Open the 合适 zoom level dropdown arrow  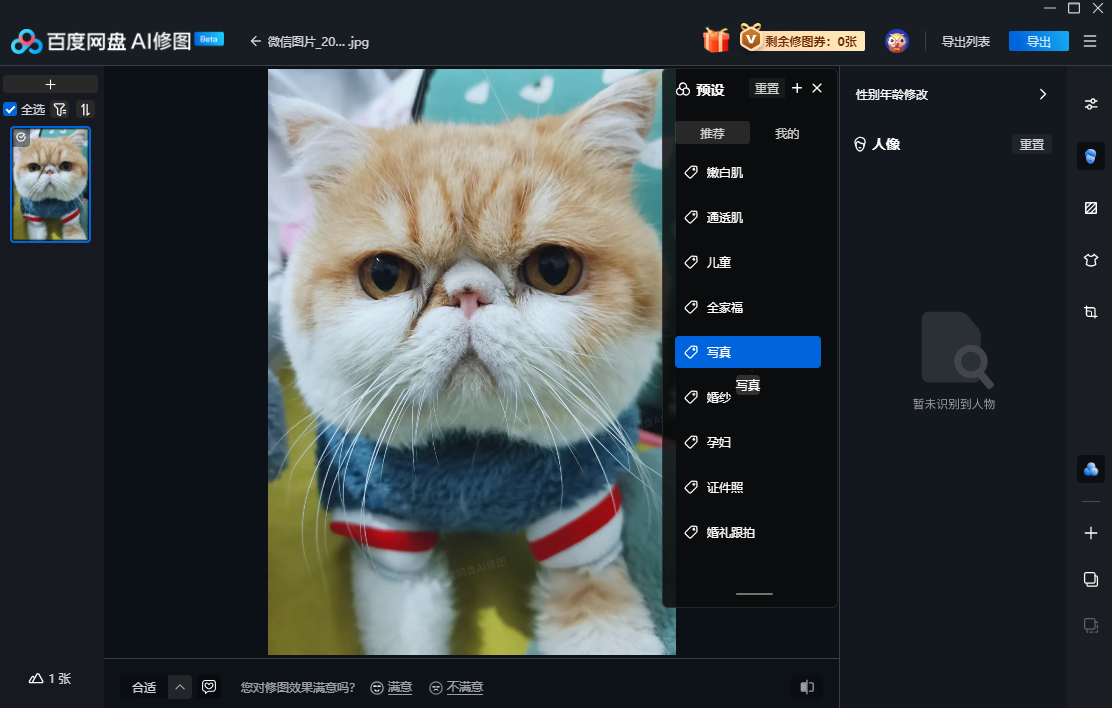coord(180,687)
